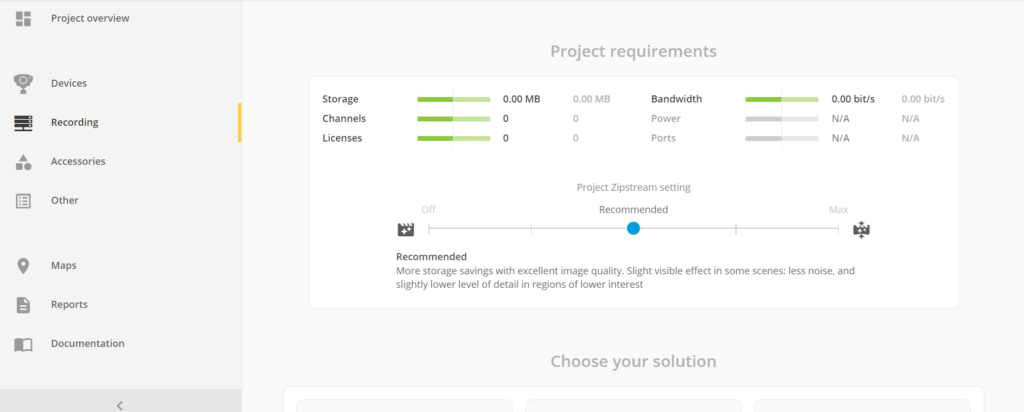Screen dimensions: 1024x412
Task: Click the Documentation book icon
Action: pyautogui.click(x=24, y=345)
